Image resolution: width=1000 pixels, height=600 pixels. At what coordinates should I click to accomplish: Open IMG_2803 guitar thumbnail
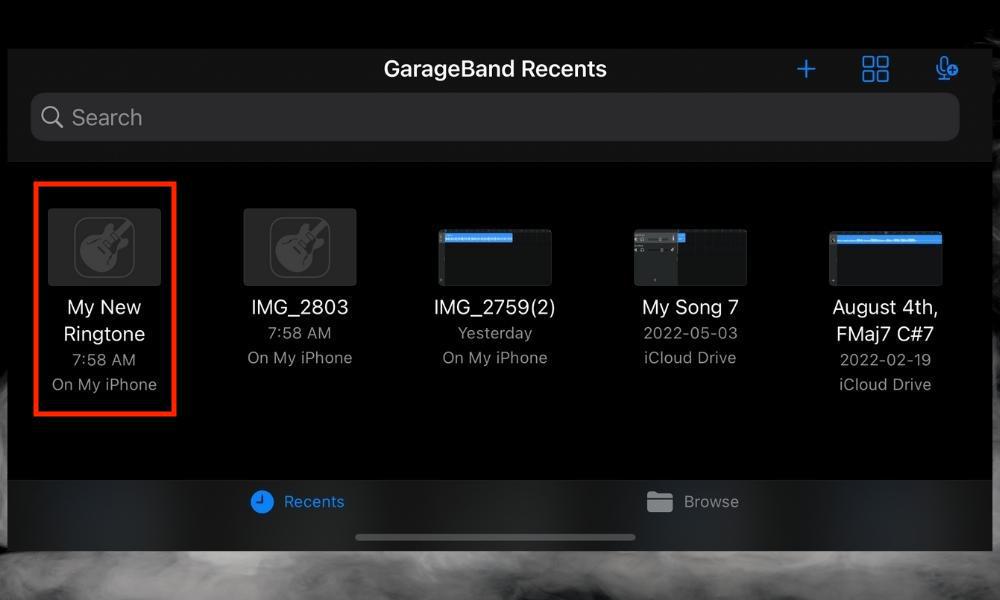tap(300, 247)
